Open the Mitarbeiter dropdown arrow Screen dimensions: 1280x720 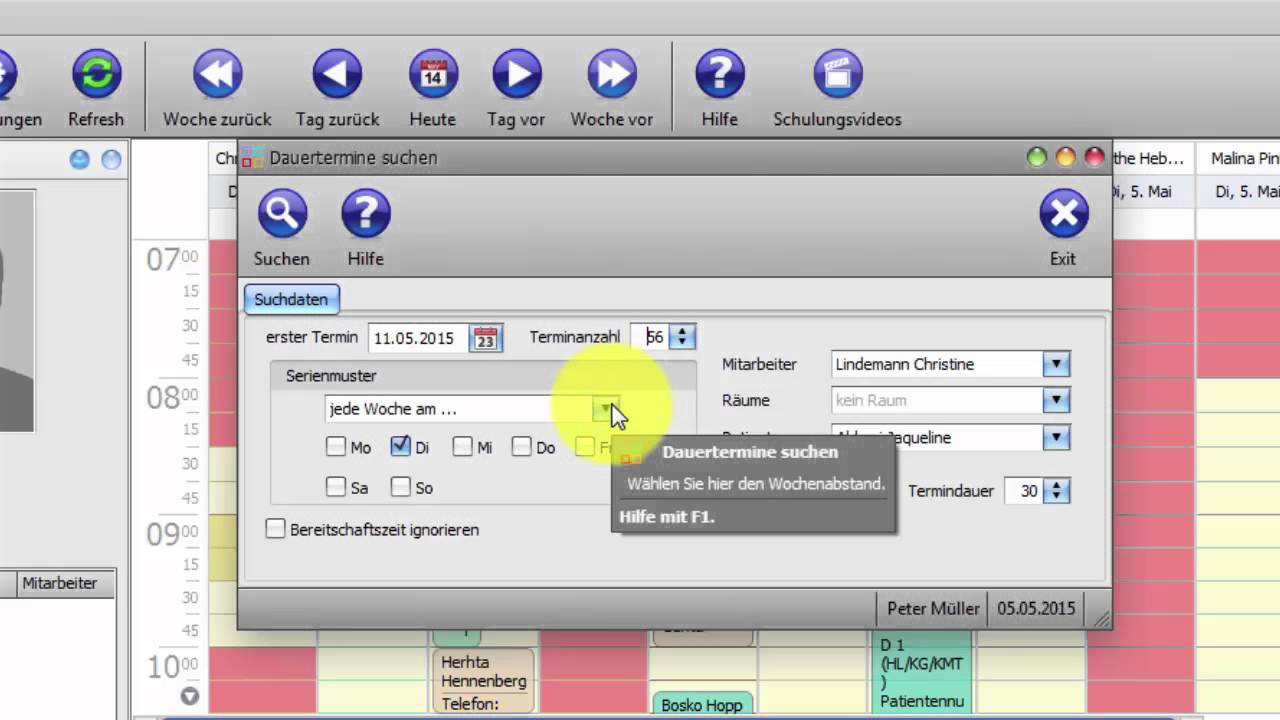(1056, 364)
